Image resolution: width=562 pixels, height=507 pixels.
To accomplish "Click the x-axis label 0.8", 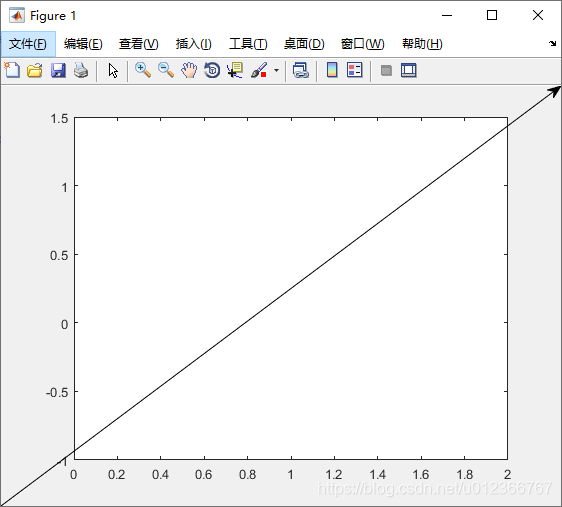I will tap(248, 475).
